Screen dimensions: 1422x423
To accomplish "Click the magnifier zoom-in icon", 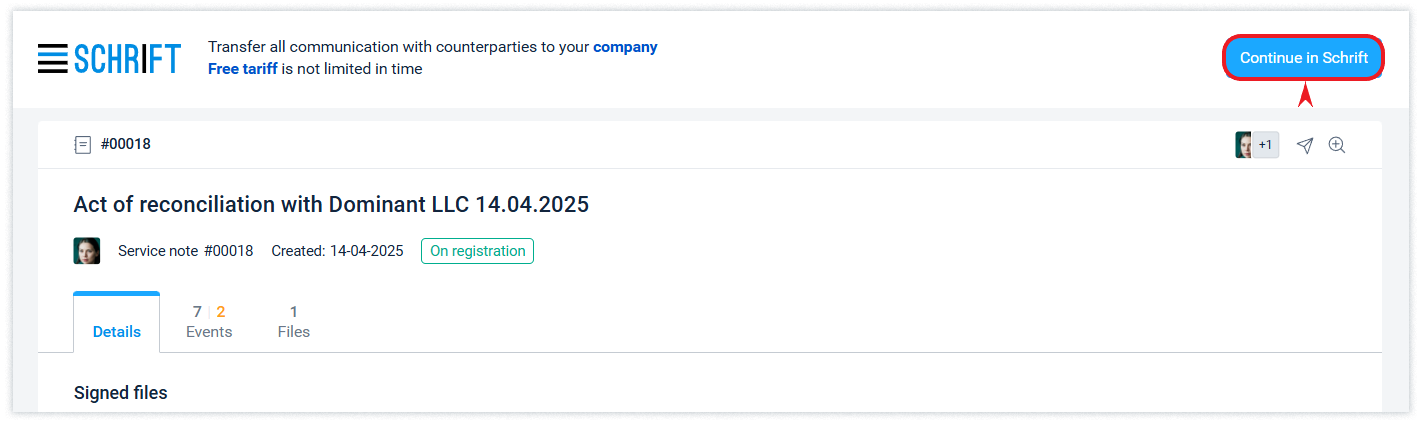I will pos(1337,145).
